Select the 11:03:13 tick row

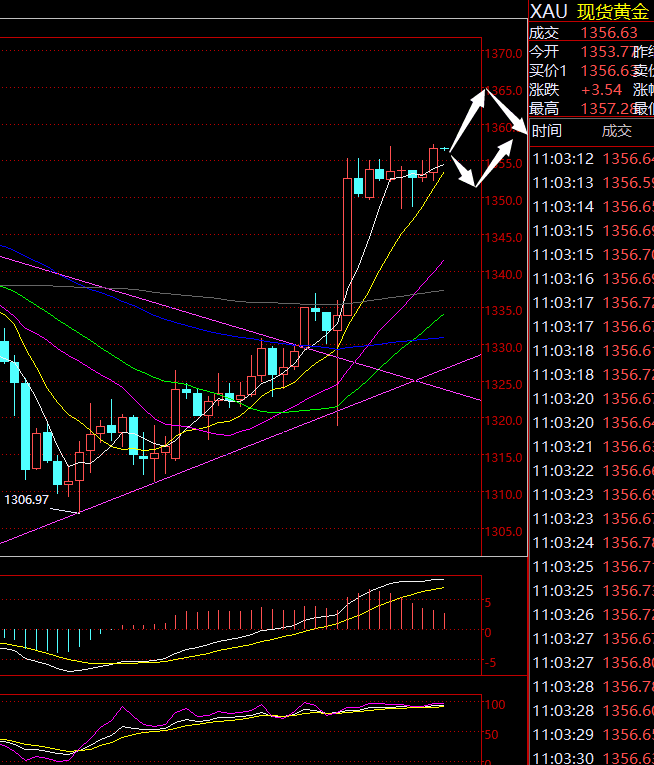coord(592,182)
